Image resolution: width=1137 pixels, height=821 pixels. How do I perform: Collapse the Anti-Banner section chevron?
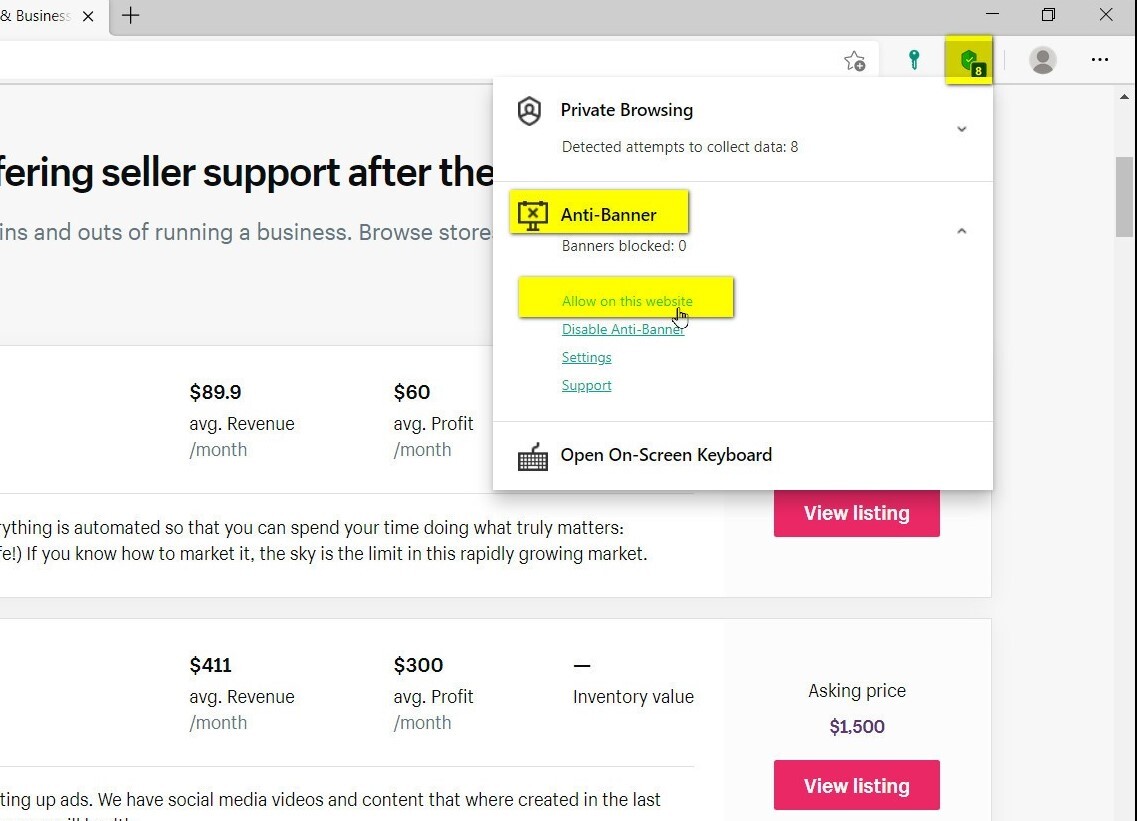(x=962, y=231)
